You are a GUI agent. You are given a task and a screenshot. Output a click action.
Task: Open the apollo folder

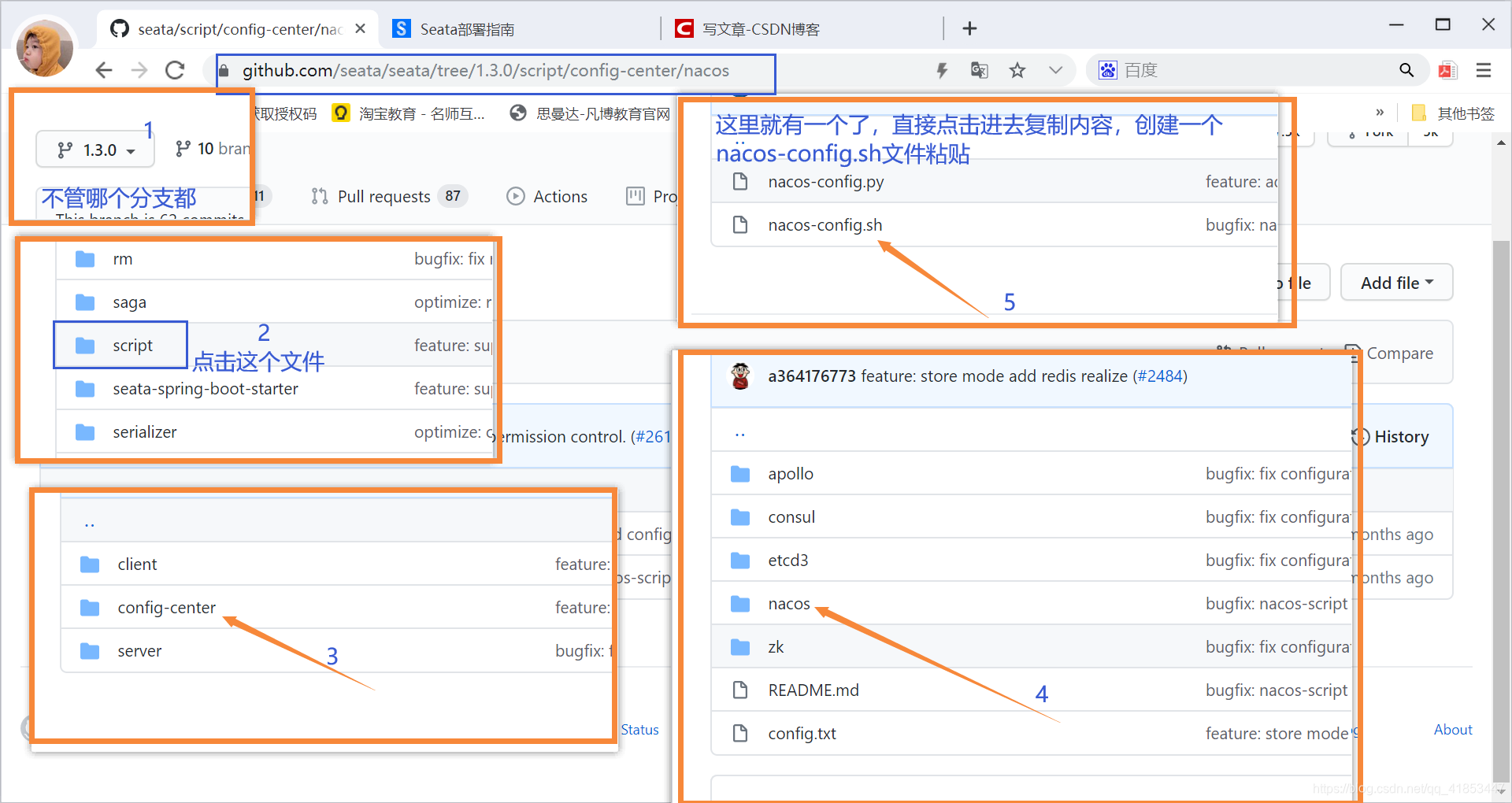[x=791, y=474]
